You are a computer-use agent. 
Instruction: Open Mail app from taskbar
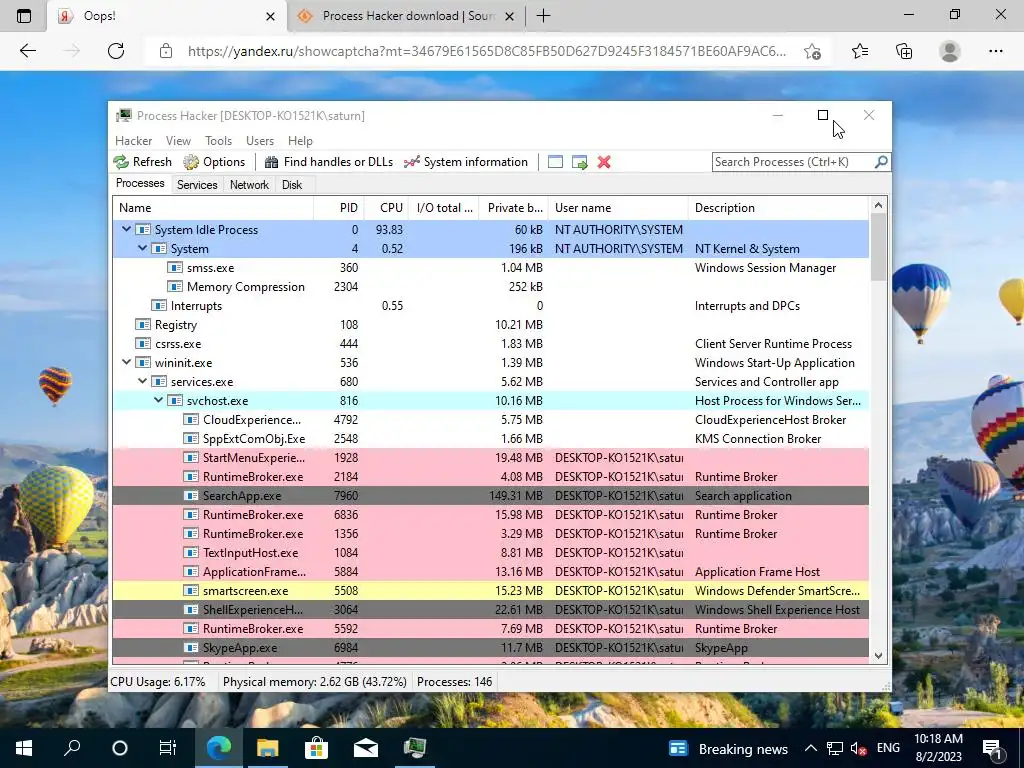pyautogui.click(x=366, y=748)
